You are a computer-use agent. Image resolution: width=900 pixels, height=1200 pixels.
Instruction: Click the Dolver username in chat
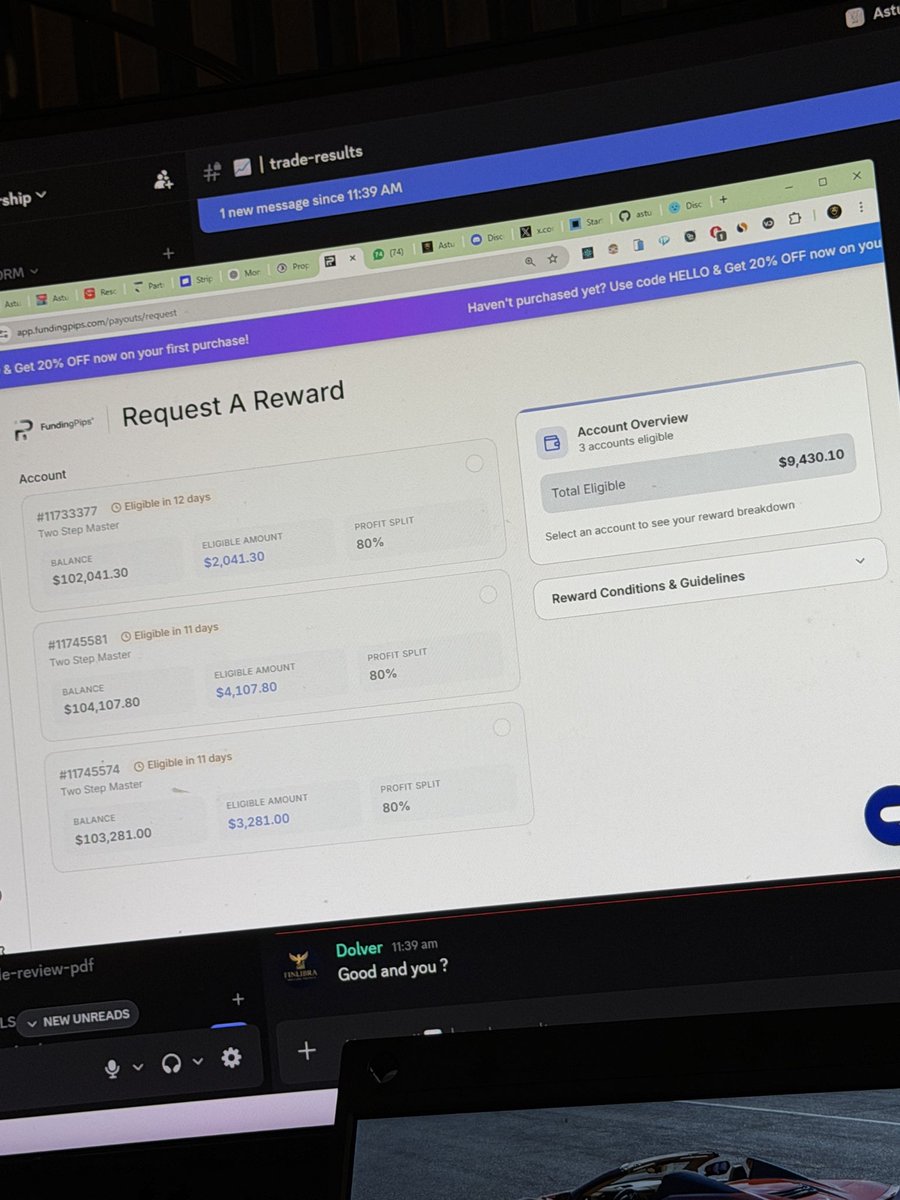coord(359,948)
